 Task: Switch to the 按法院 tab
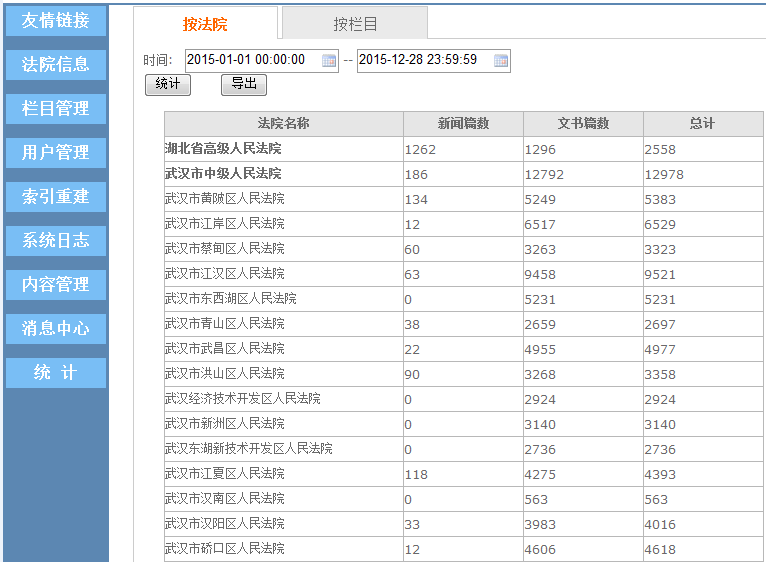(x=205, y=24)
